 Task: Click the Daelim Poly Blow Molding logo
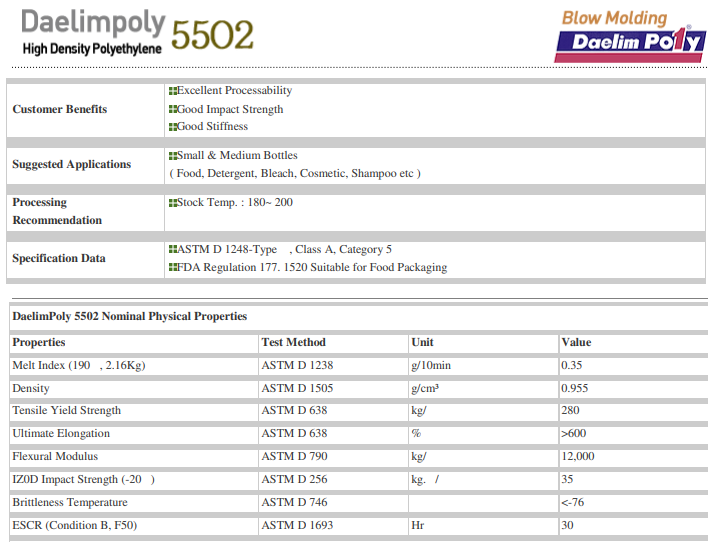pyautogui.click(x=629, y=36)
